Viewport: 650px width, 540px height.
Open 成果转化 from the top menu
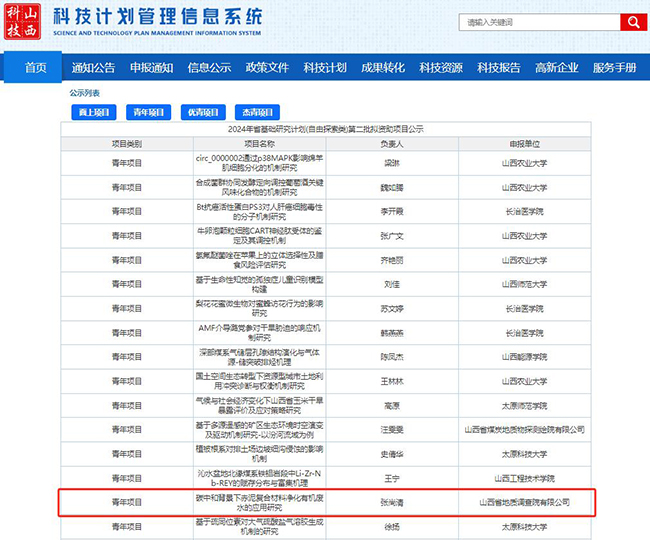pos(383,67)
